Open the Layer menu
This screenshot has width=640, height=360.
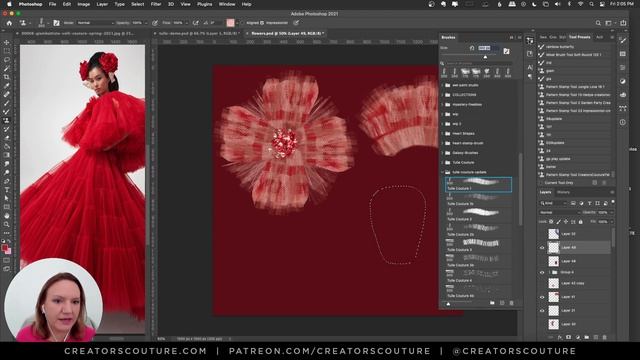point(102,4)
